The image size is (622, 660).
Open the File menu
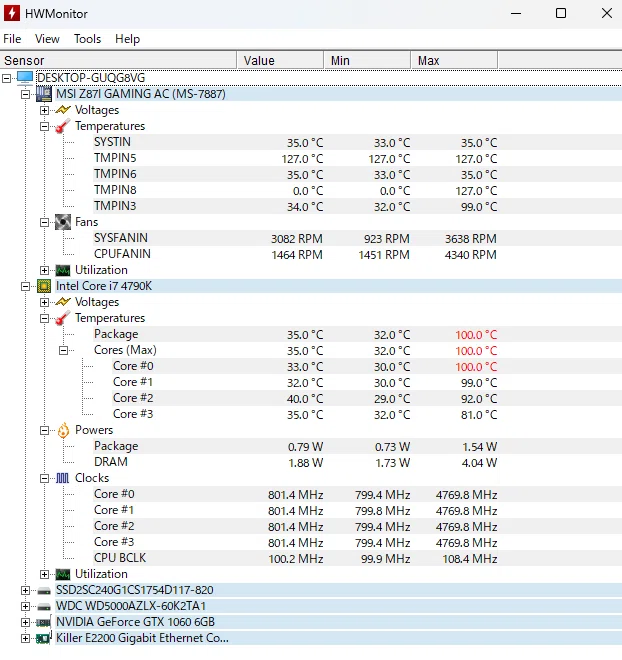[12, 39]
